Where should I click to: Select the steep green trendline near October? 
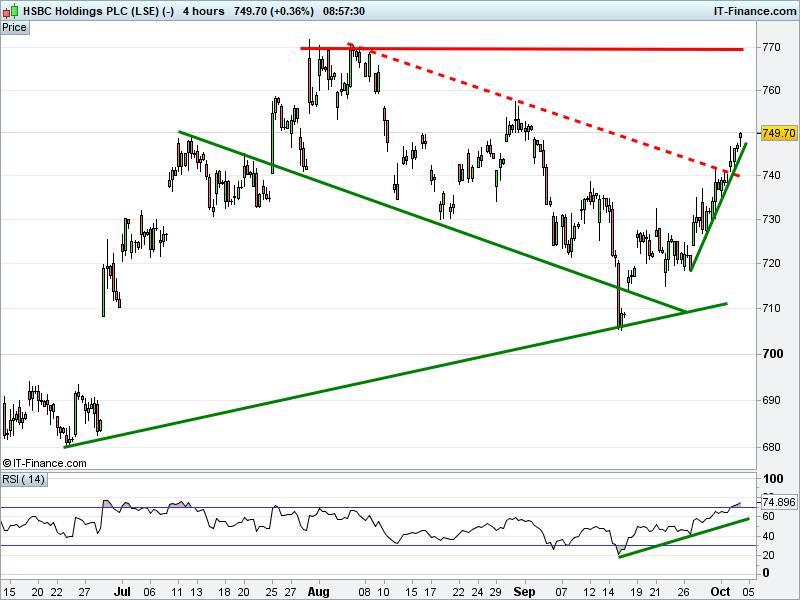coord(718,207)
